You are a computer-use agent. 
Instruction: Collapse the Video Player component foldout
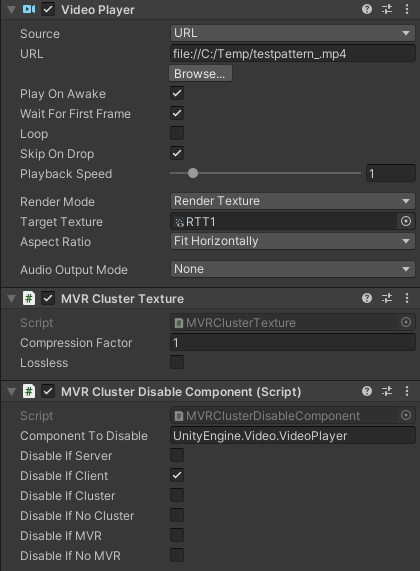(11, 9)
